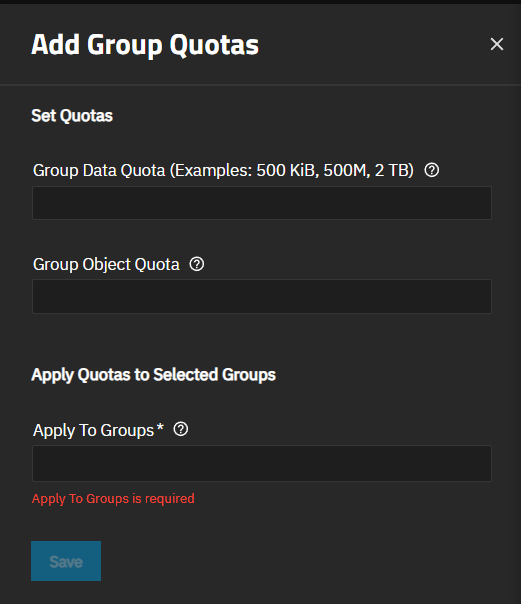Focus the Group Object Quota input field
Viewport: 521px width, 604px height.
tap(262, 296)
